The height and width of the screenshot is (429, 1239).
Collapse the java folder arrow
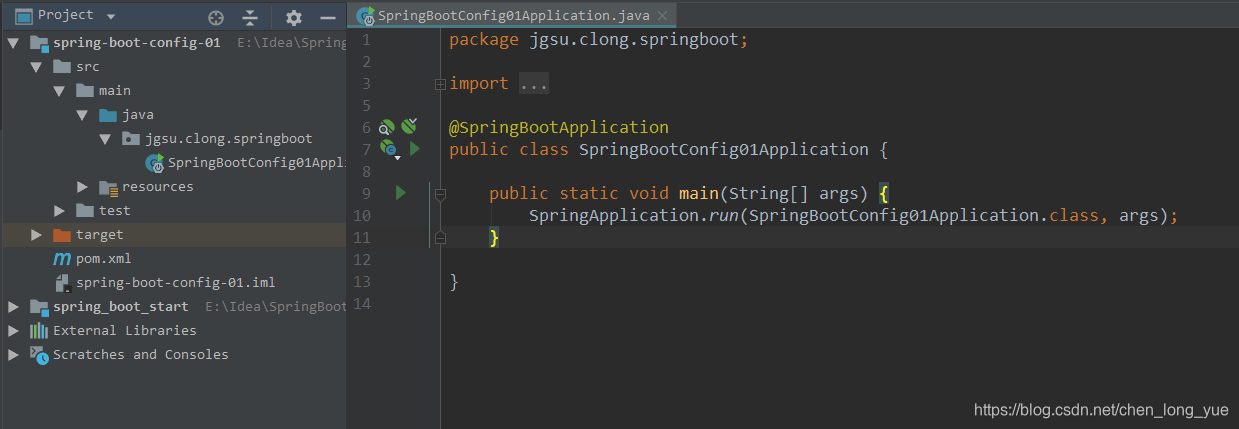[83, 115]
